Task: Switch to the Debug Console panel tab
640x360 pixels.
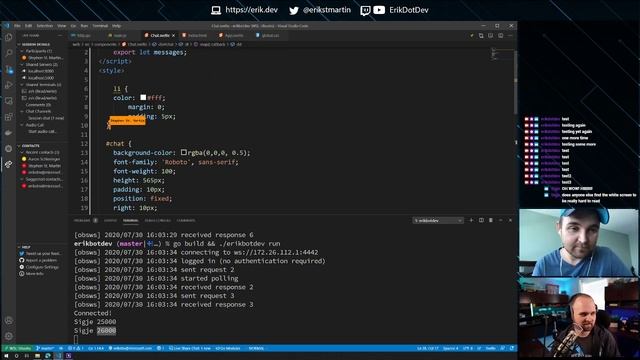Action: point(158,220)
